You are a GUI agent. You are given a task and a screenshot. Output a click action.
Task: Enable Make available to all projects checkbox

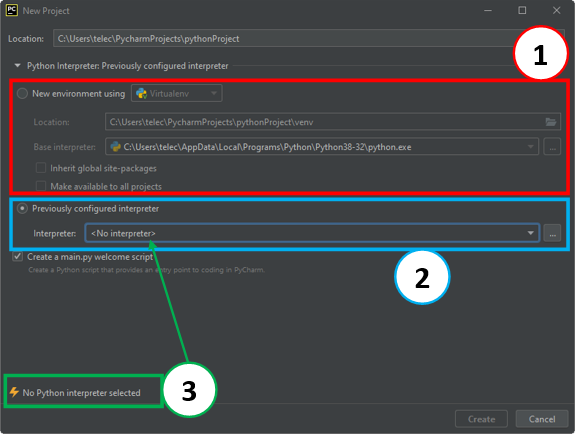(41, 186)
